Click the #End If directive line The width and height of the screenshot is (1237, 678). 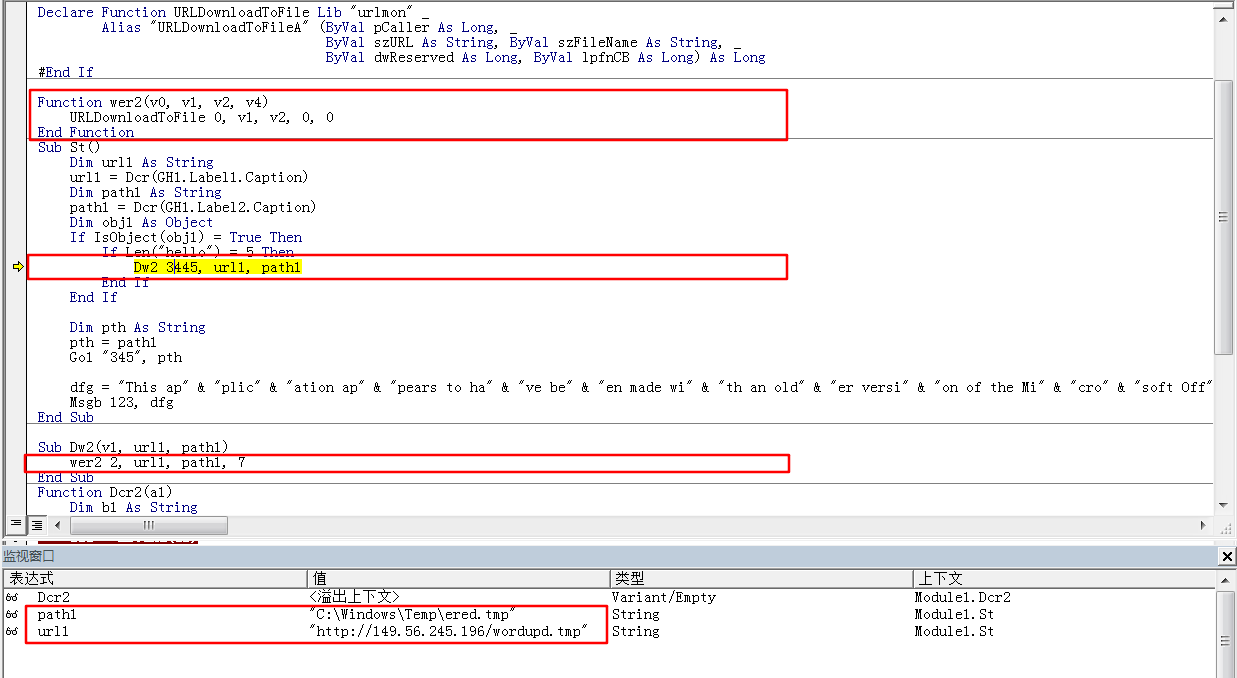65,72
